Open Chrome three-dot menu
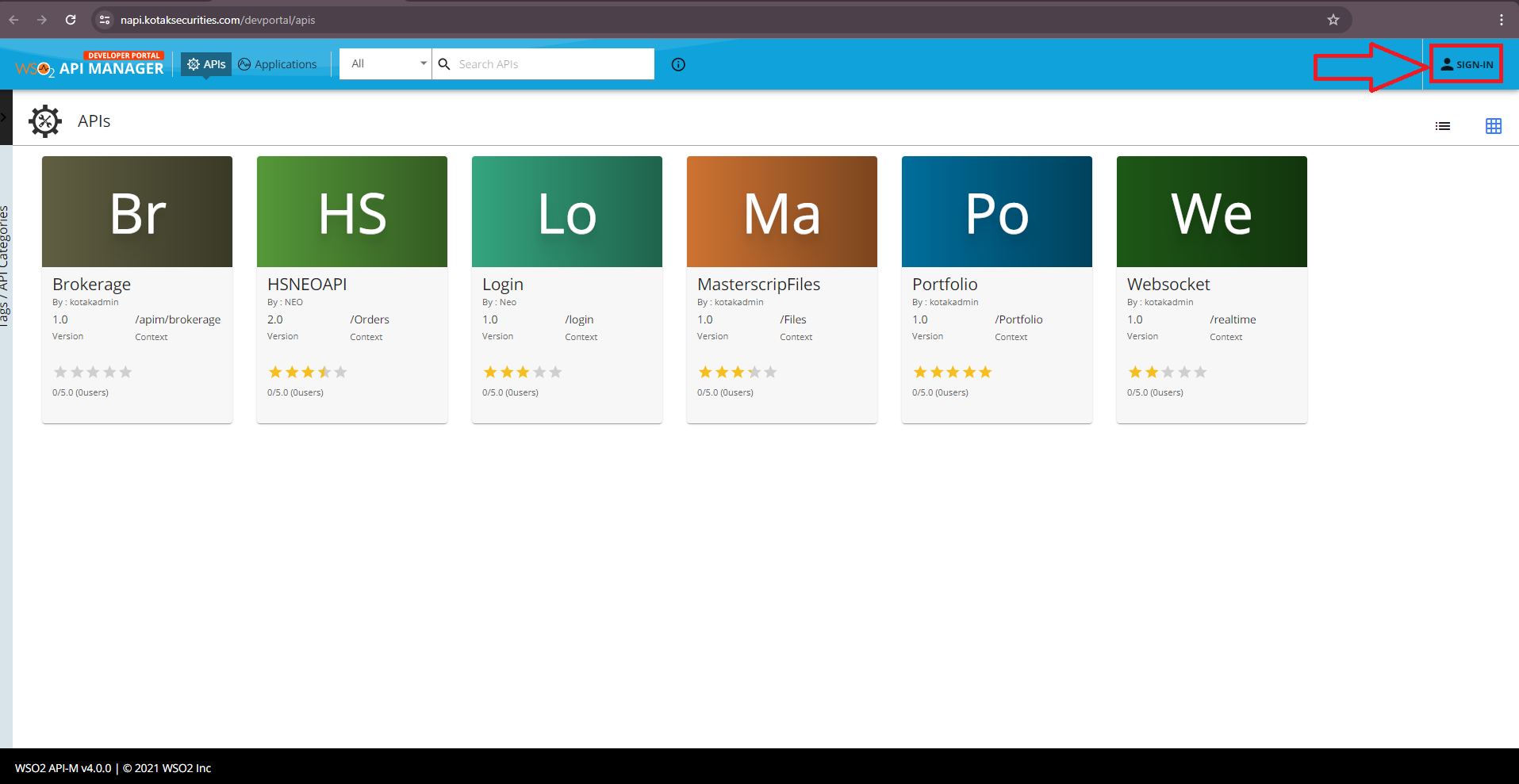The width and height of the screenshot is (1519, 784). click(1501, 20)
